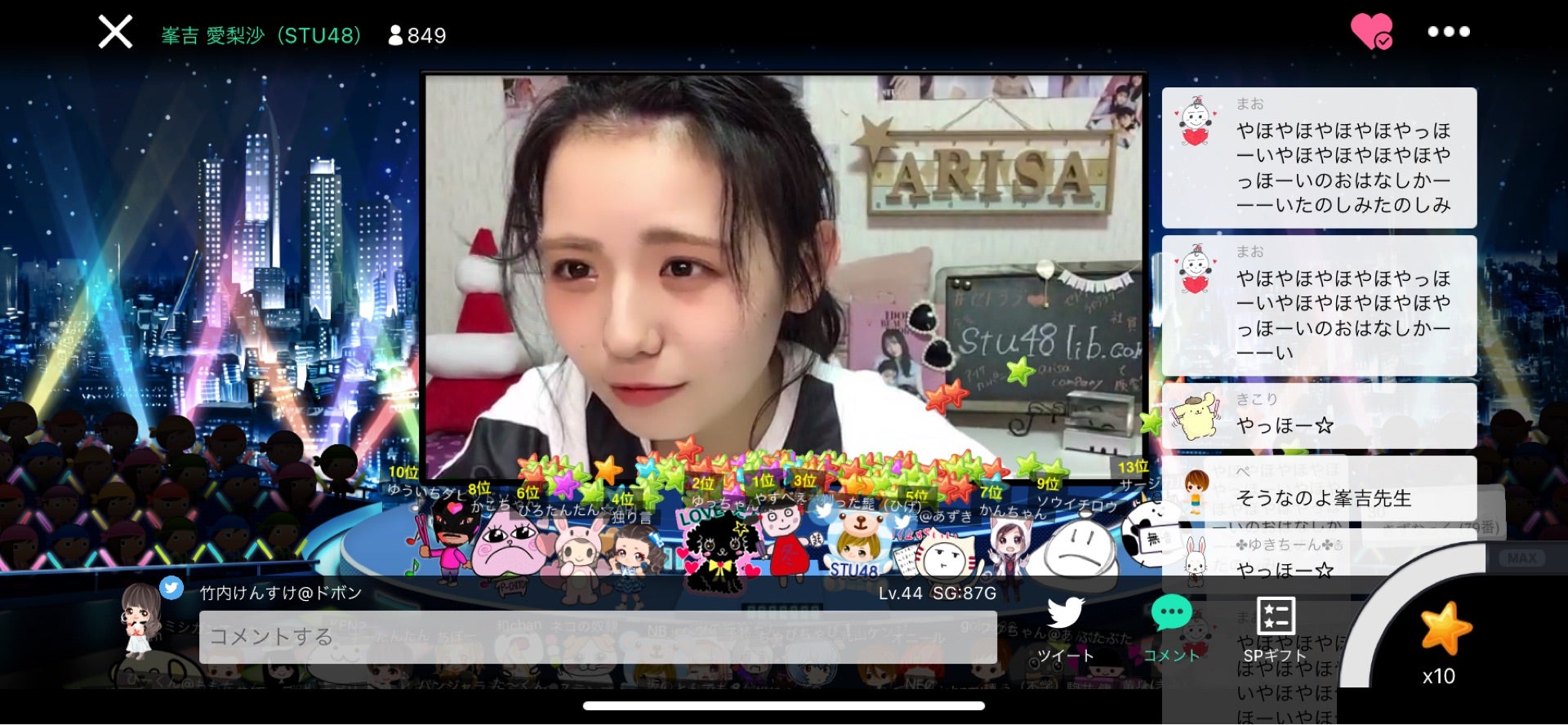View the 849 viewer count
Image resolution: width=1568 pixels, height=725 pixels.
(x=417, y=35)
